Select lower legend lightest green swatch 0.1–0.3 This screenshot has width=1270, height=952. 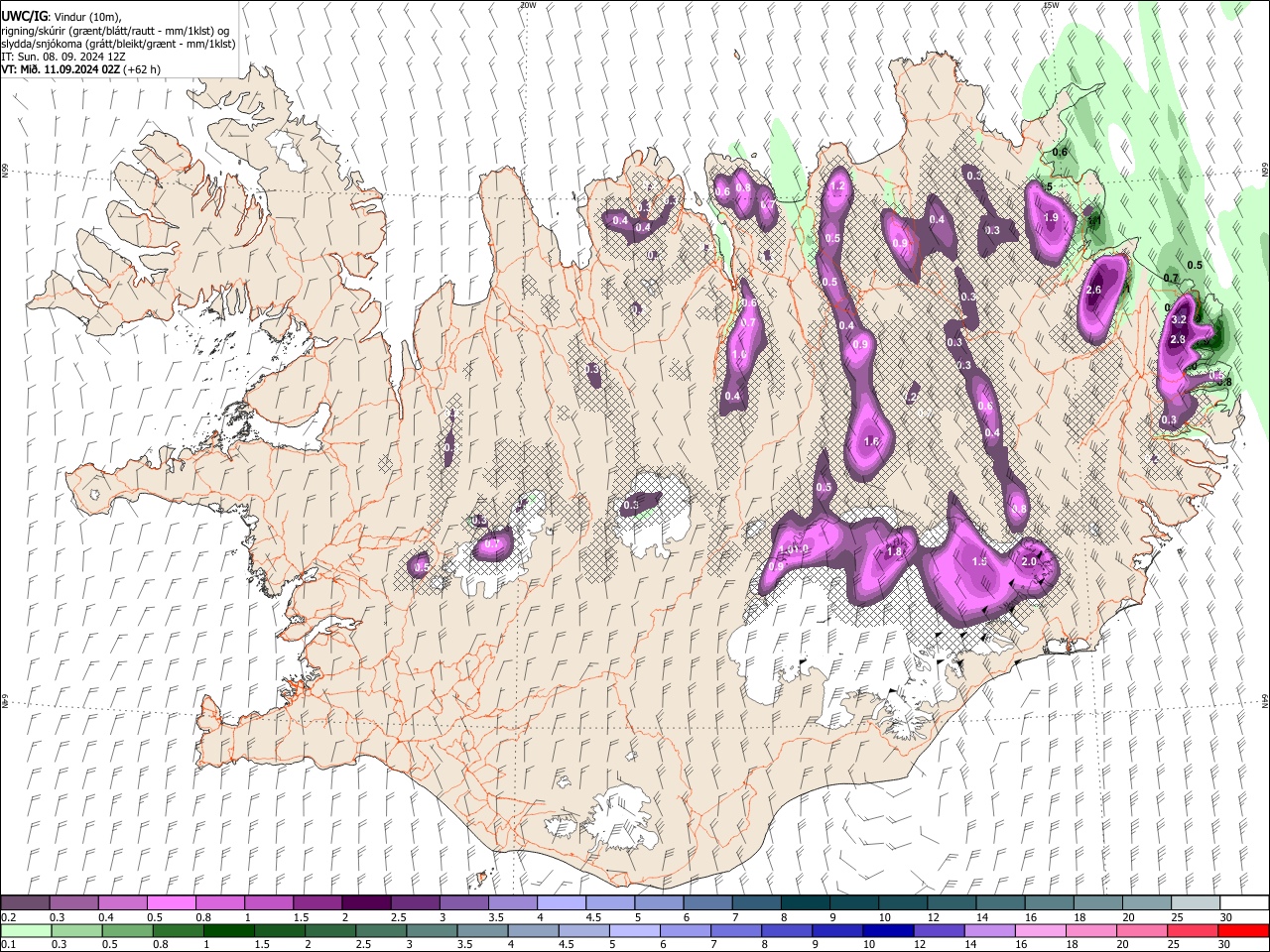pyautogui.click(x=25, y=931)
